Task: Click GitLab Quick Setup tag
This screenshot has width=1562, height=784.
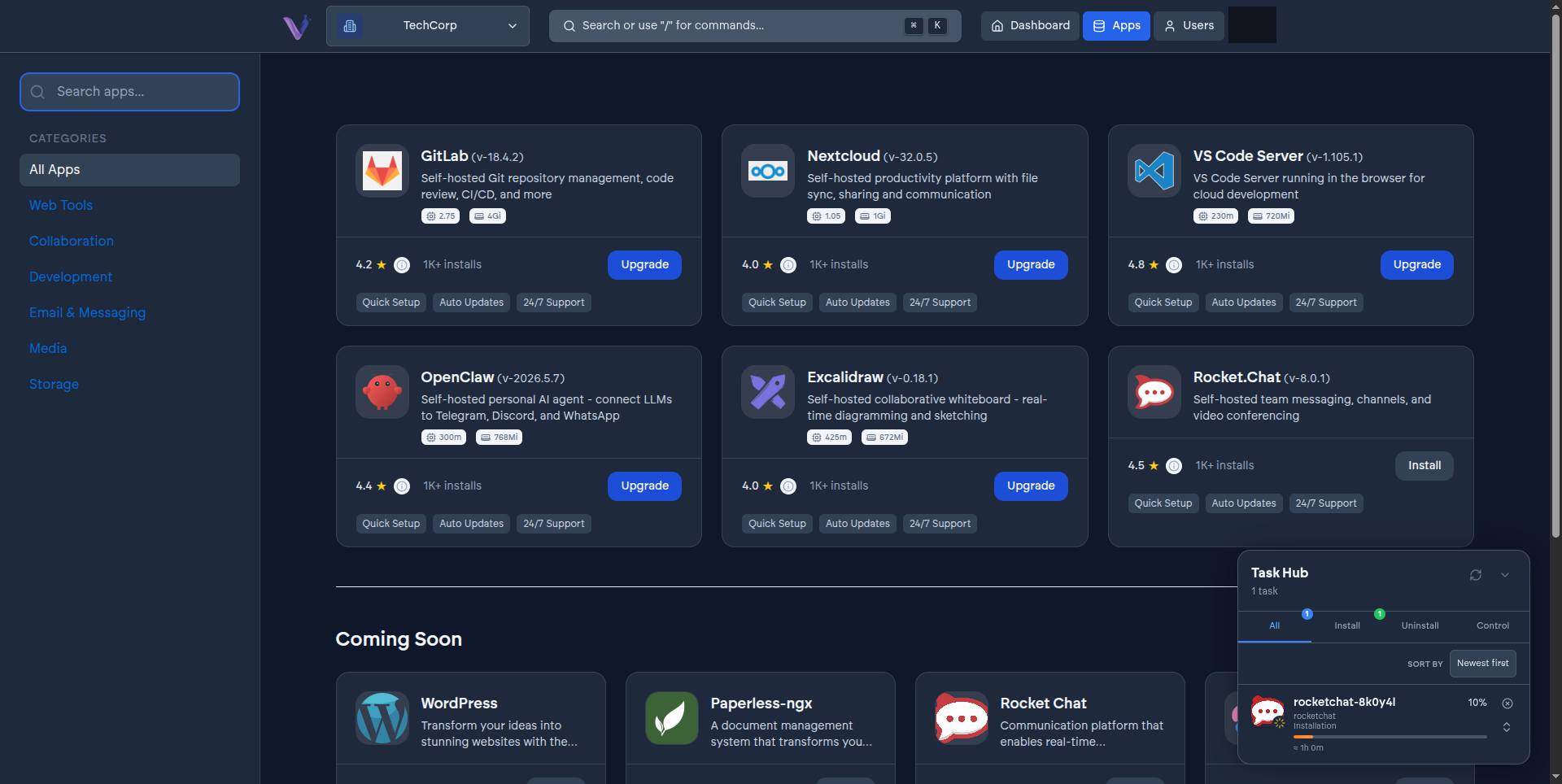Action: click(x=391, y=303)
